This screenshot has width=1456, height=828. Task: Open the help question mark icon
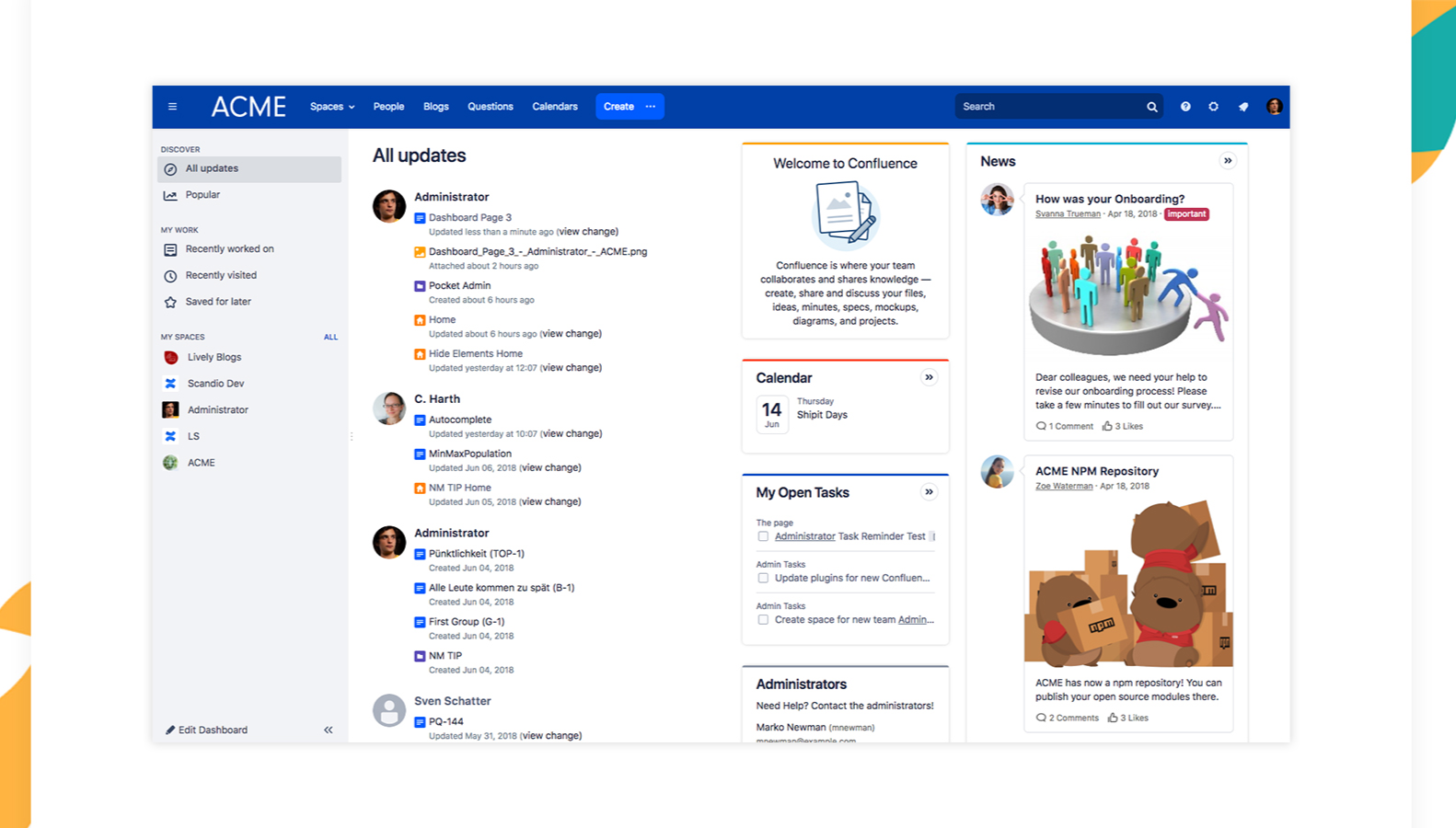click(x=1185, y=107)
